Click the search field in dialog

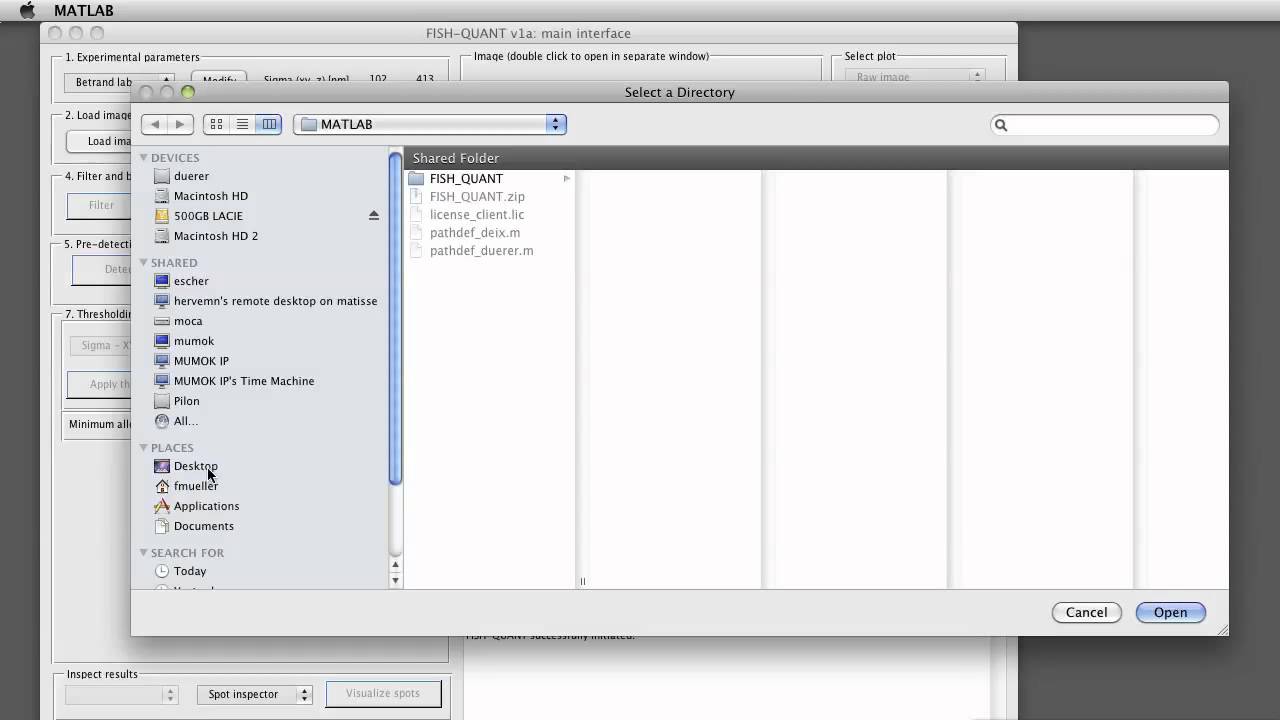(x=1104, y=125)
